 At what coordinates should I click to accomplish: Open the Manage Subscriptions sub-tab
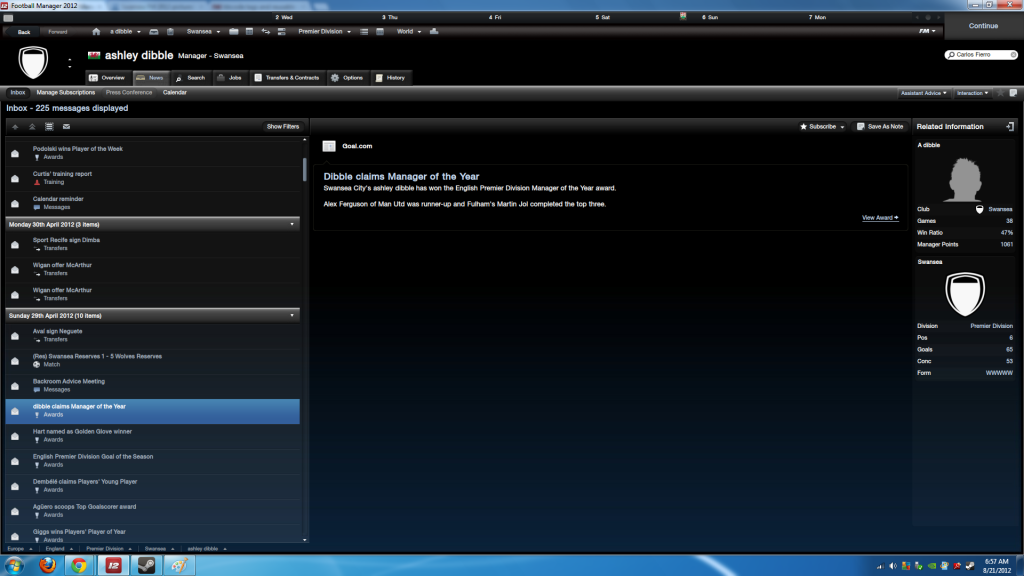pyautogui.click(x=65, y=93)
